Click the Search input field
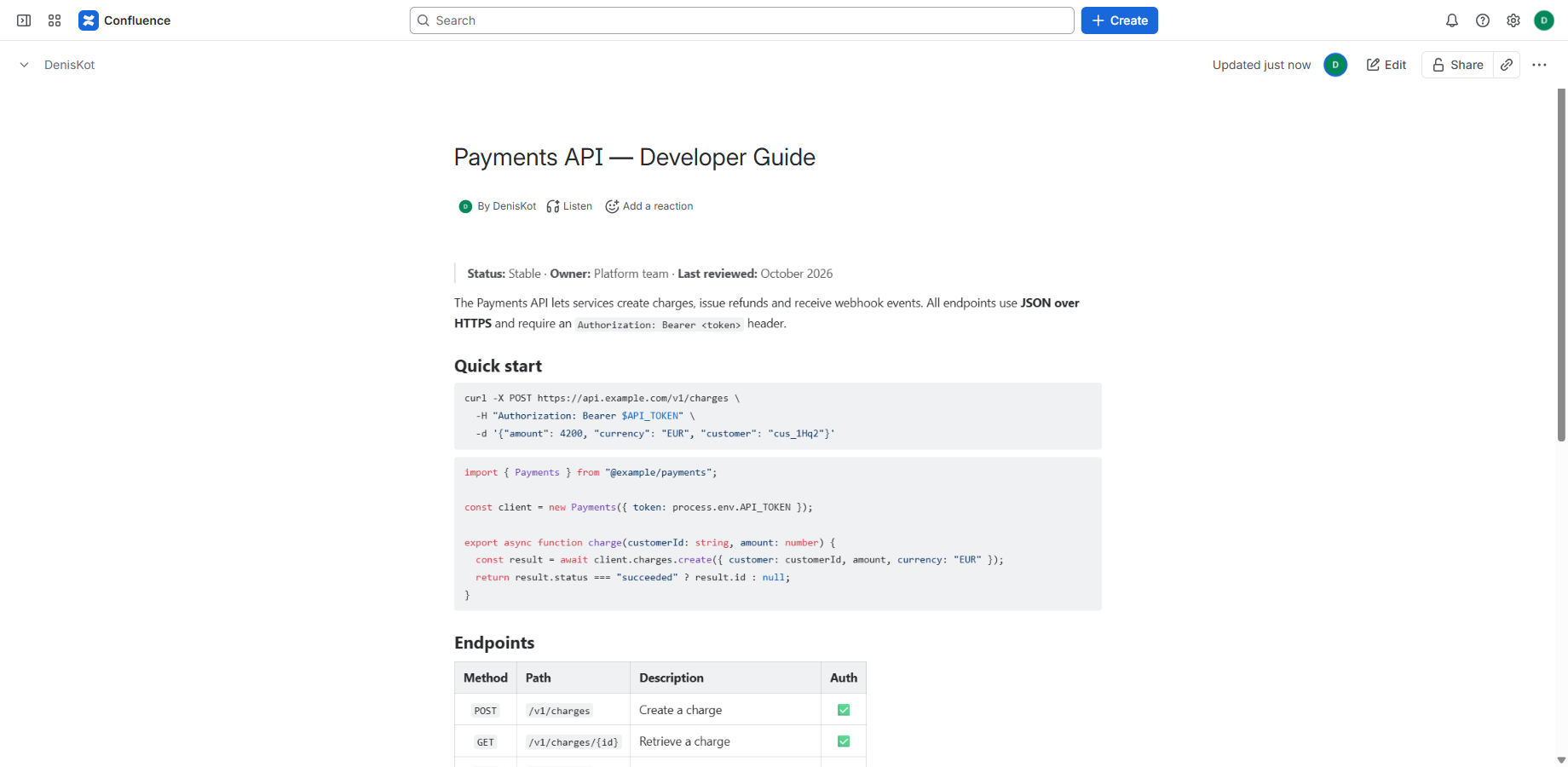 click(741, 20)
